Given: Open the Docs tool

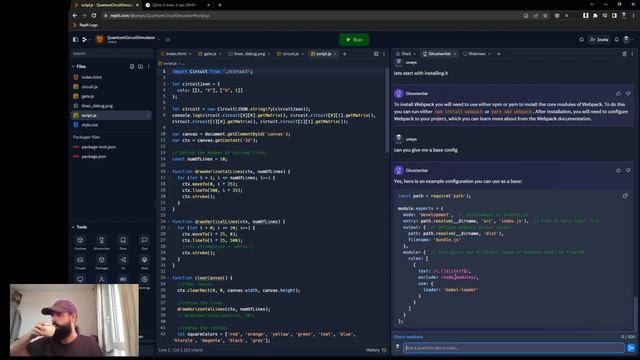Looking at the screenshot, I should coord(123,242).
